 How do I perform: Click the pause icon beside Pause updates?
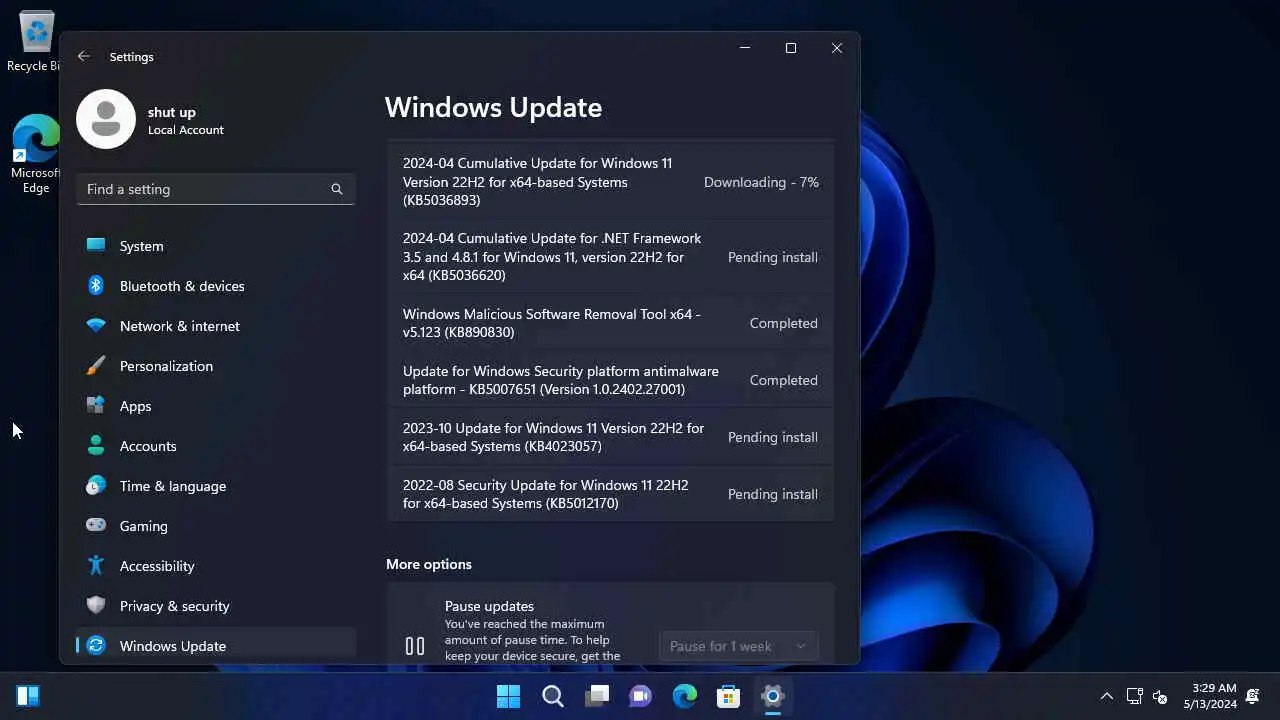[x=415, y=646]
